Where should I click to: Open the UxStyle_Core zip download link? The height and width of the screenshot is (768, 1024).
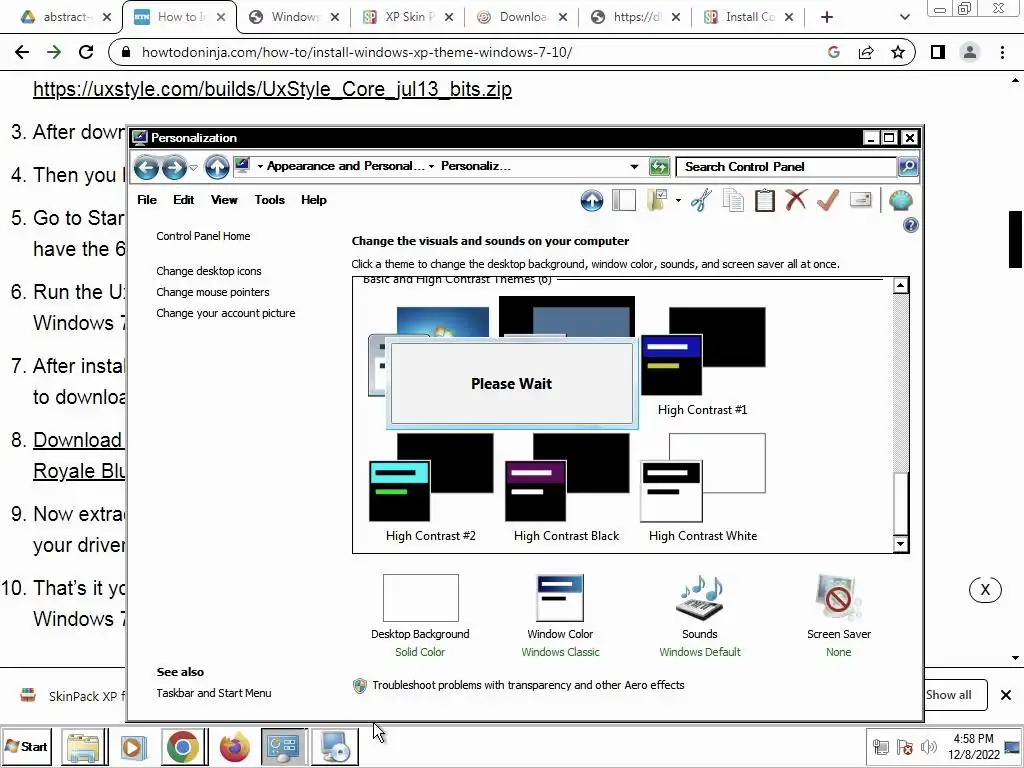pos(272,89)
